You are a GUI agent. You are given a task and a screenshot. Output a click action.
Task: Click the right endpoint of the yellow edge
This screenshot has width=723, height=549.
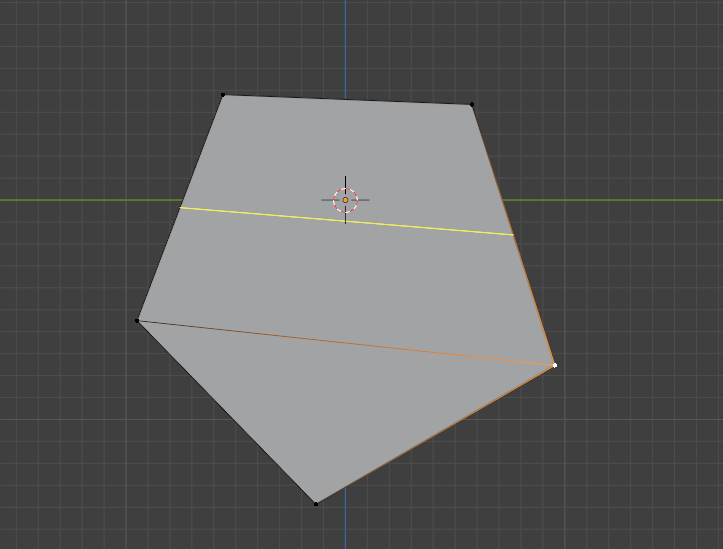tap(513, 235)
